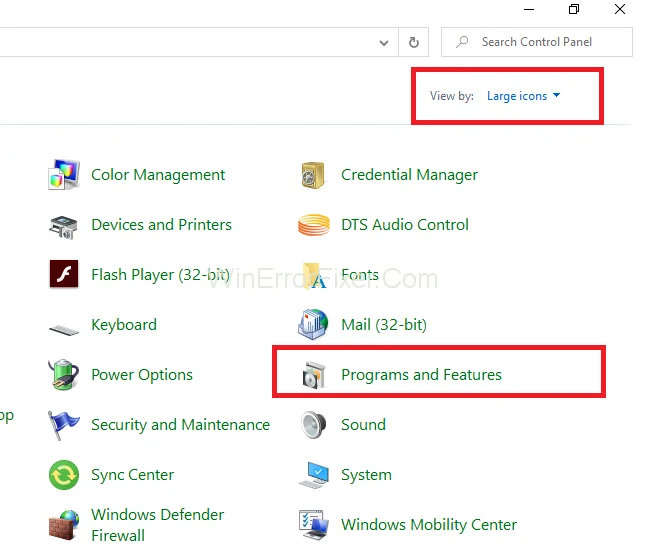Minimize the Control Panel window

(x=529, y=9)
